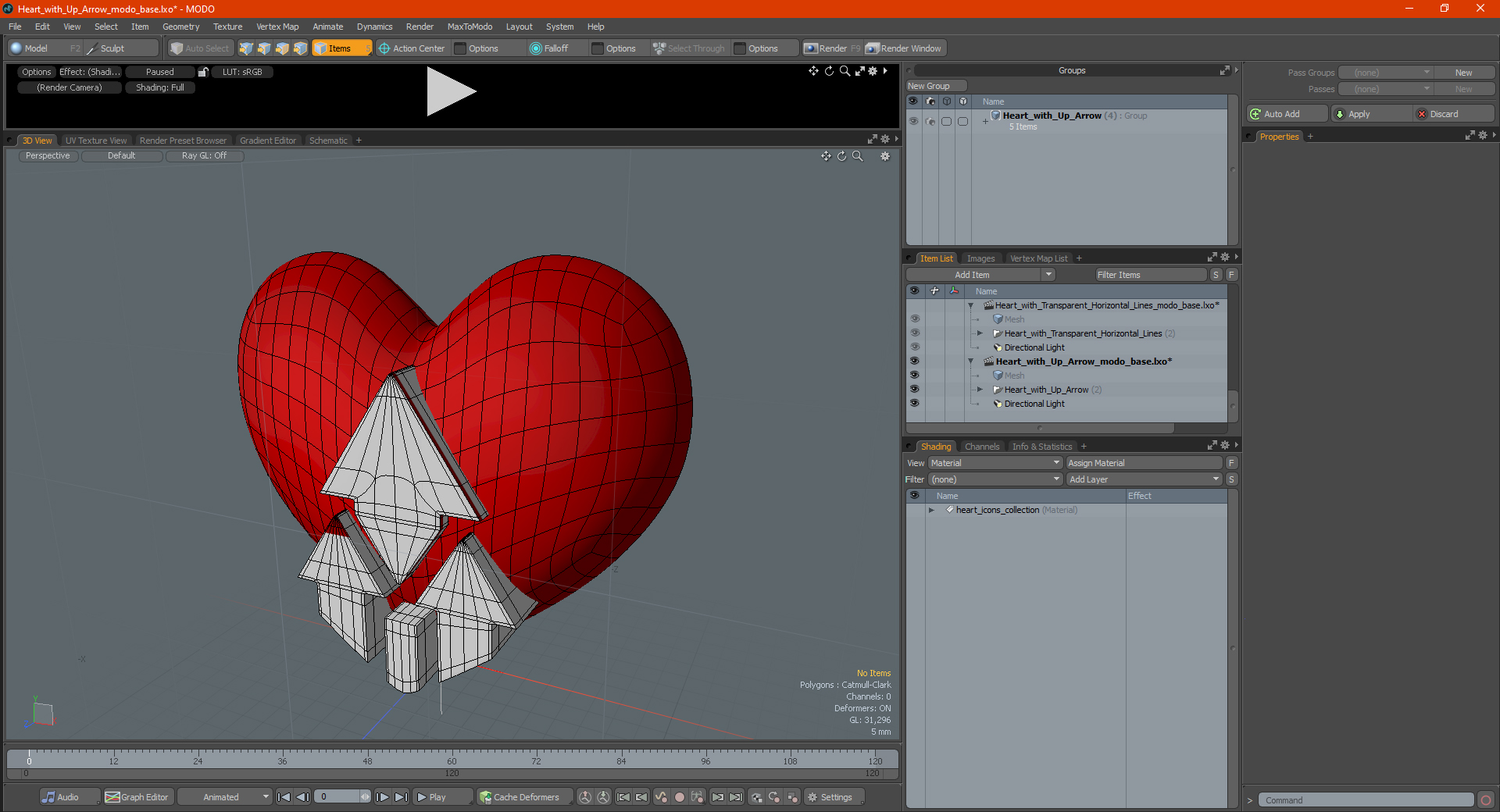Expand heart_icons_collection material
This screenshot has width=1500, height=812.
931,510
